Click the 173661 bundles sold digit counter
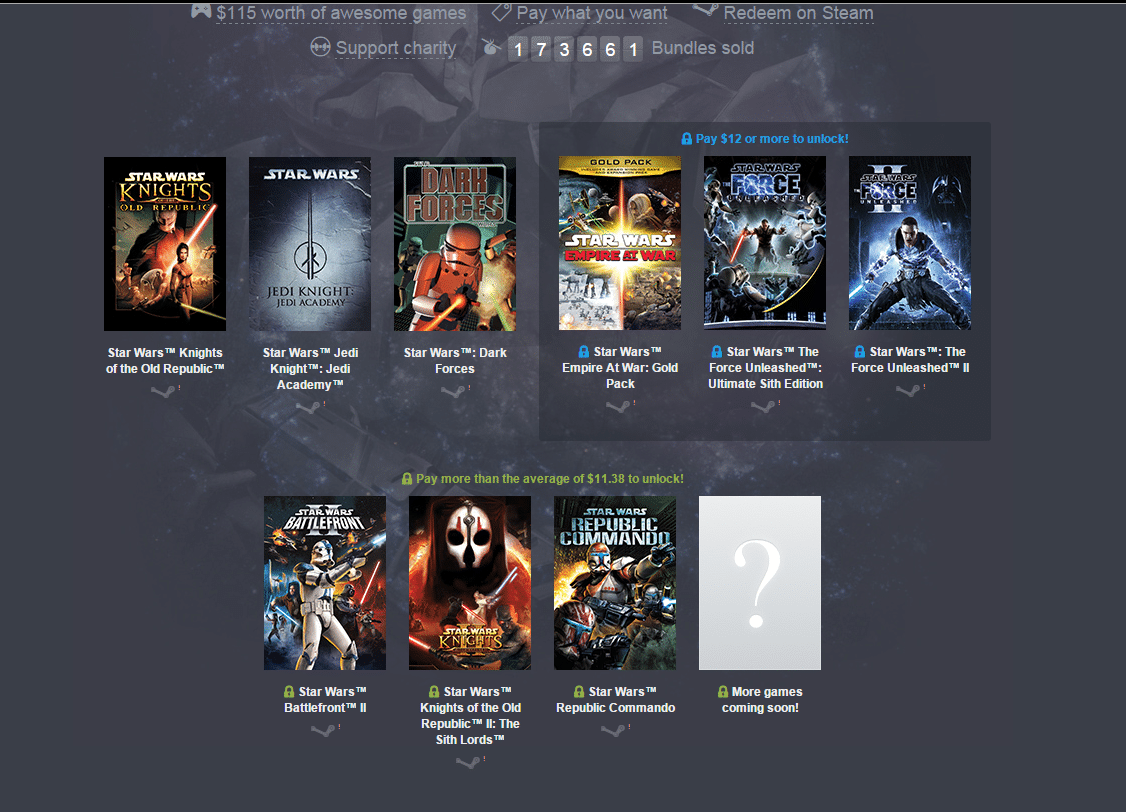 [575, 49]
